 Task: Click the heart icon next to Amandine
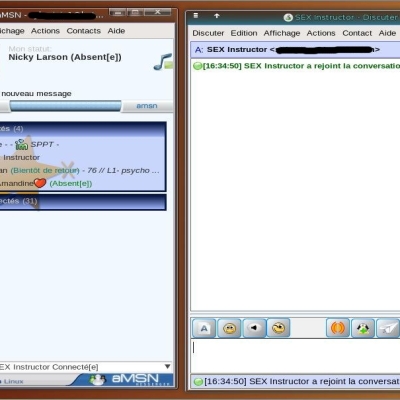point(40,183)
